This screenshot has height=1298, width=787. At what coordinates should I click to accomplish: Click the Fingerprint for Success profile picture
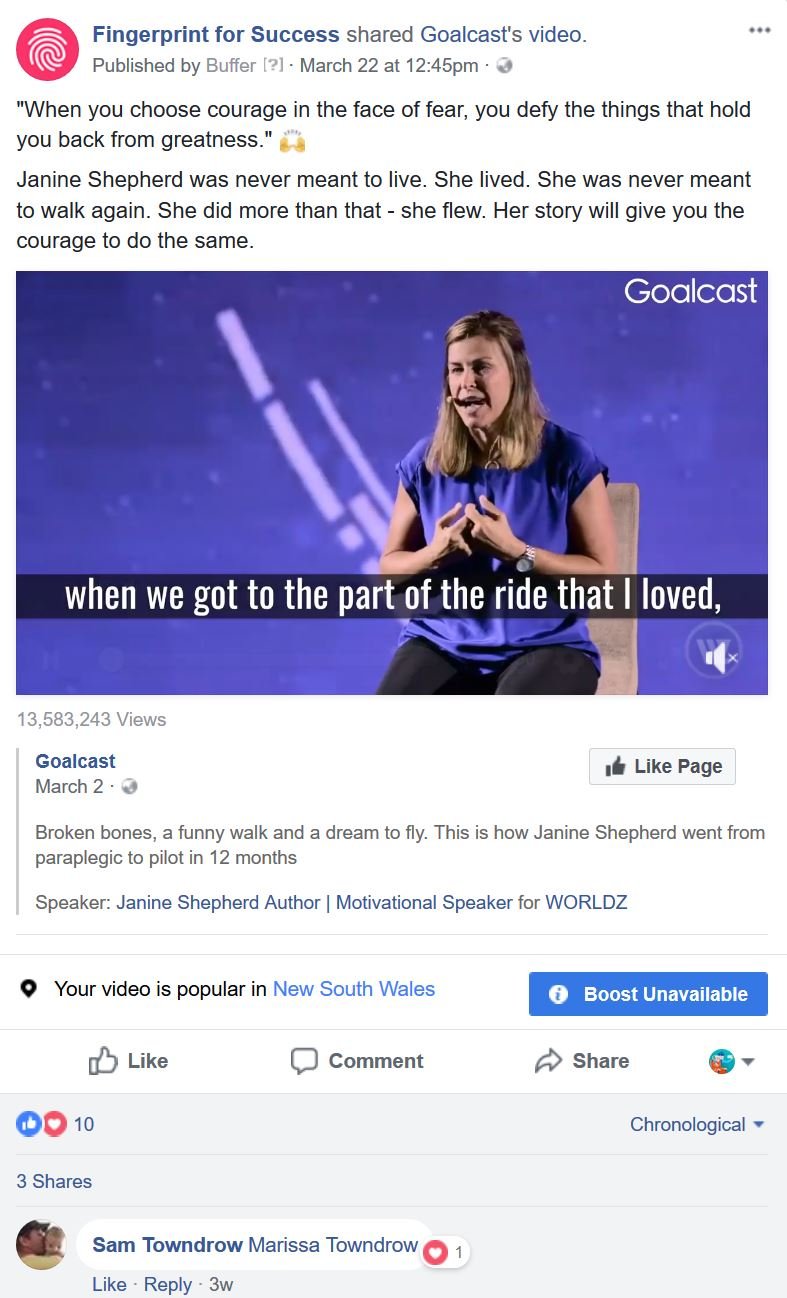point(47,49)
